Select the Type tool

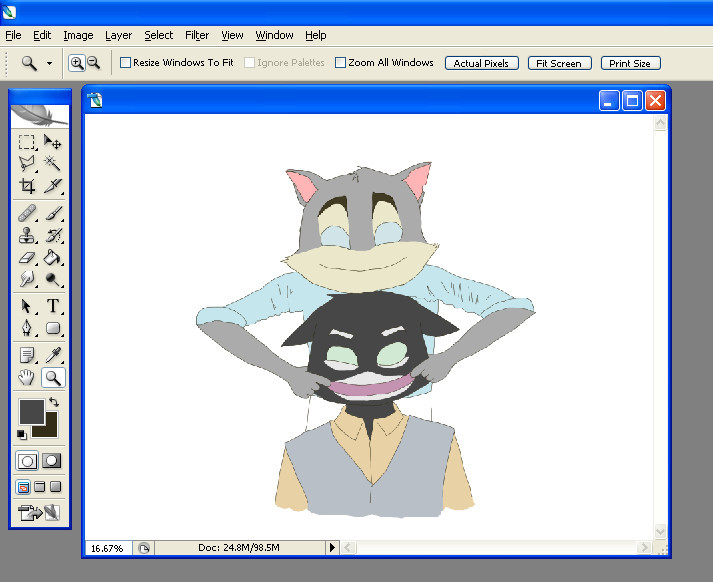coord(52,306)
